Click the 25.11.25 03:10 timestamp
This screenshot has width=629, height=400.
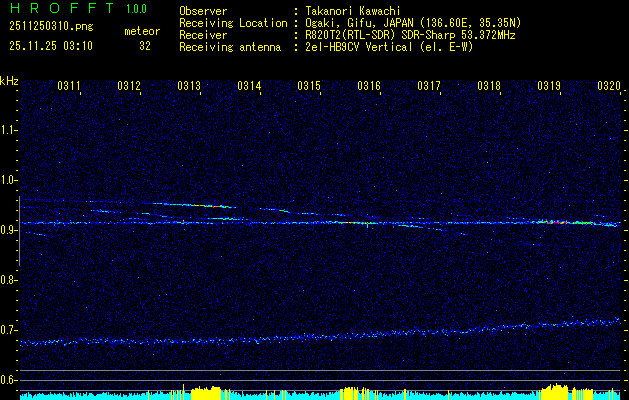coord(50,46)
